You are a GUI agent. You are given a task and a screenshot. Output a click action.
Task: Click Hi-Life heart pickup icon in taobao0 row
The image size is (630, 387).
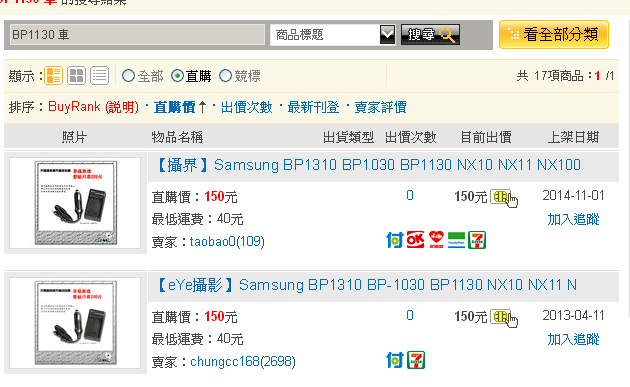[x=436, y=240]
